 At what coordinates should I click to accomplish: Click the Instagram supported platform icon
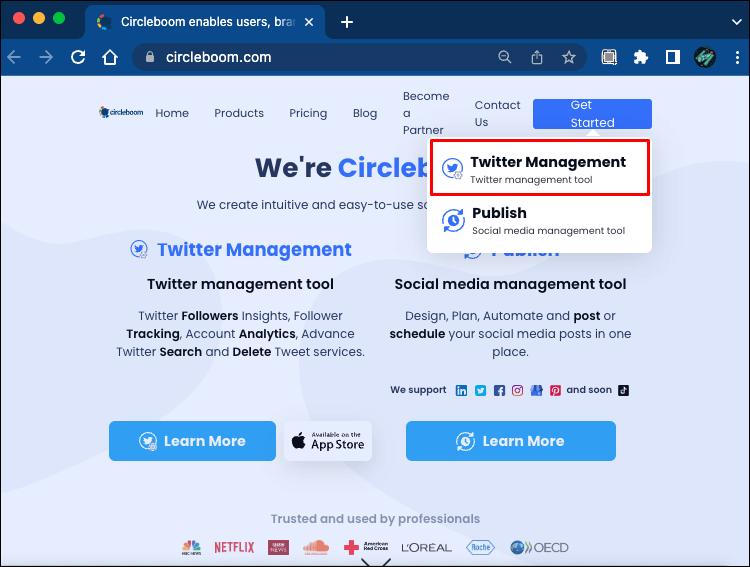(518, 390)
